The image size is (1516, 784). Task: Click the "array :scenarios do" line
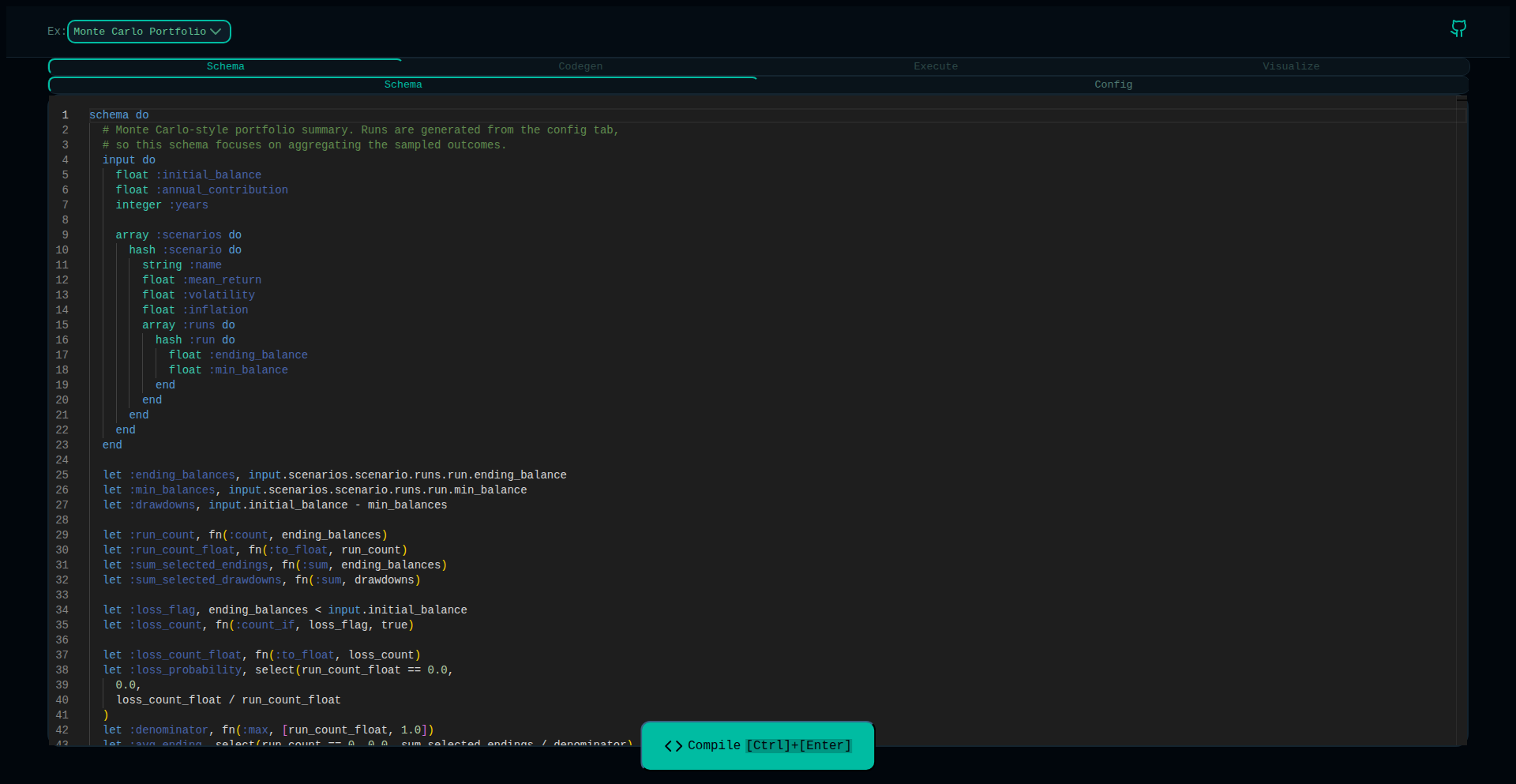pos(178,235)
